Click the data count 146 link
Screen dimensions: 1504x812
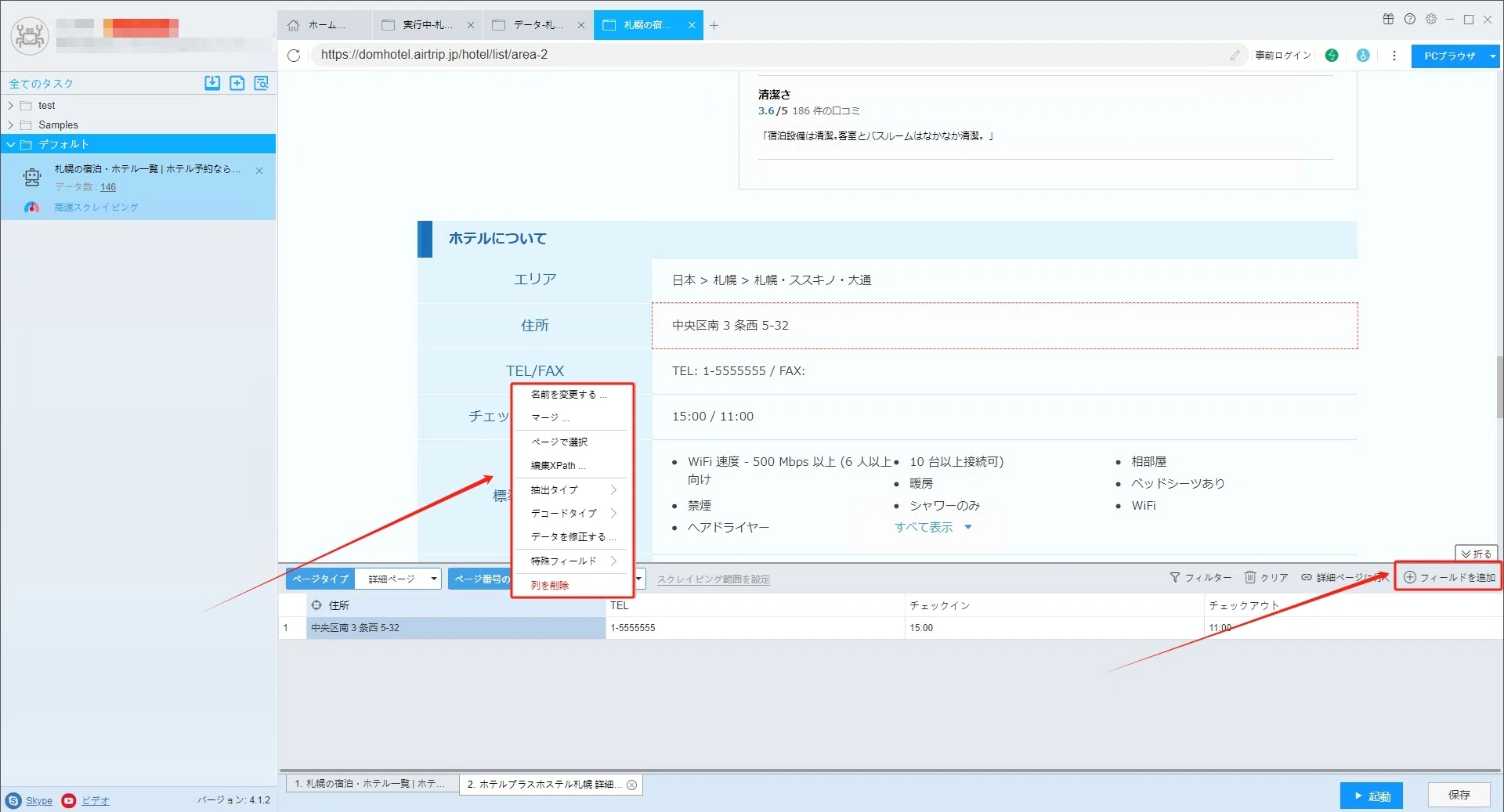(x=108, y=187)
